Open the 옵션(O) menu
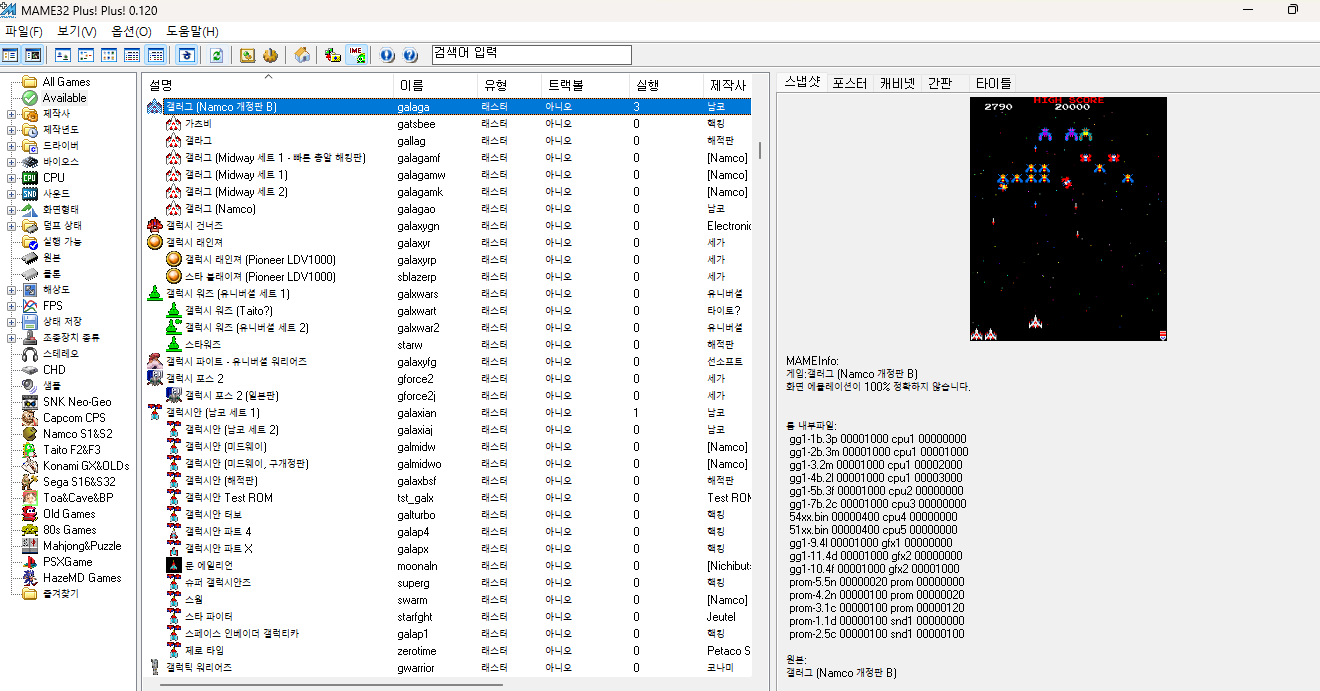 pos(131,32)
